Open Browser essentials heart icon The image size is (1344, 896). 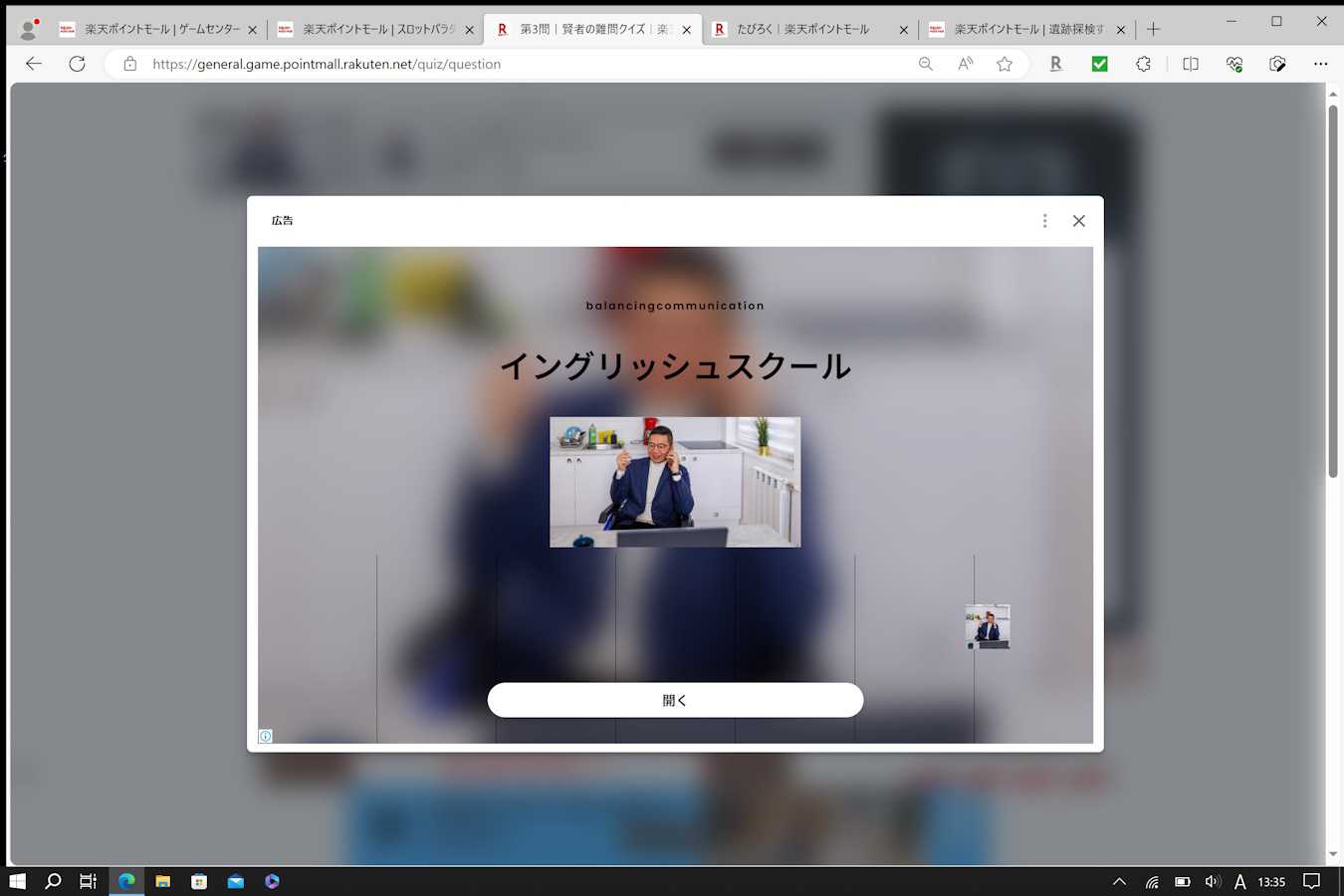tap(1234, 64)
